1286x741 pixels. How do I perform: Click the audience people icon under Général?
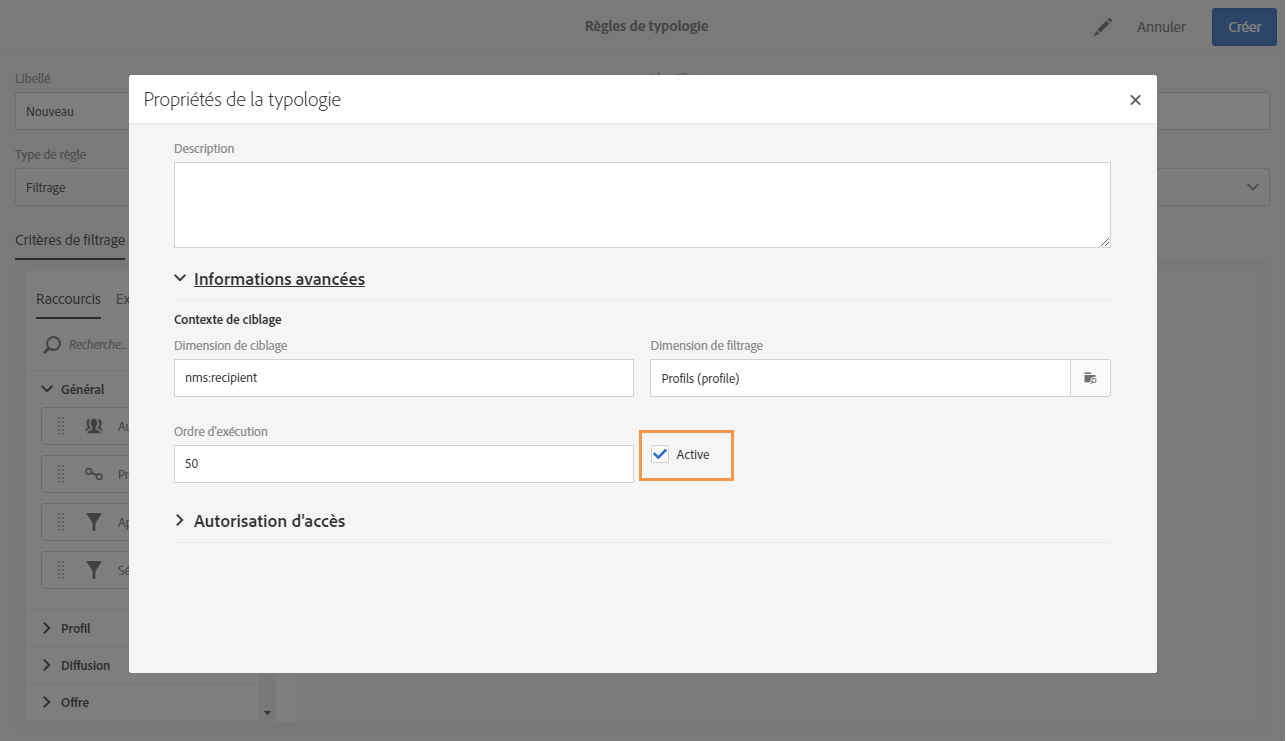pos(94,426)
